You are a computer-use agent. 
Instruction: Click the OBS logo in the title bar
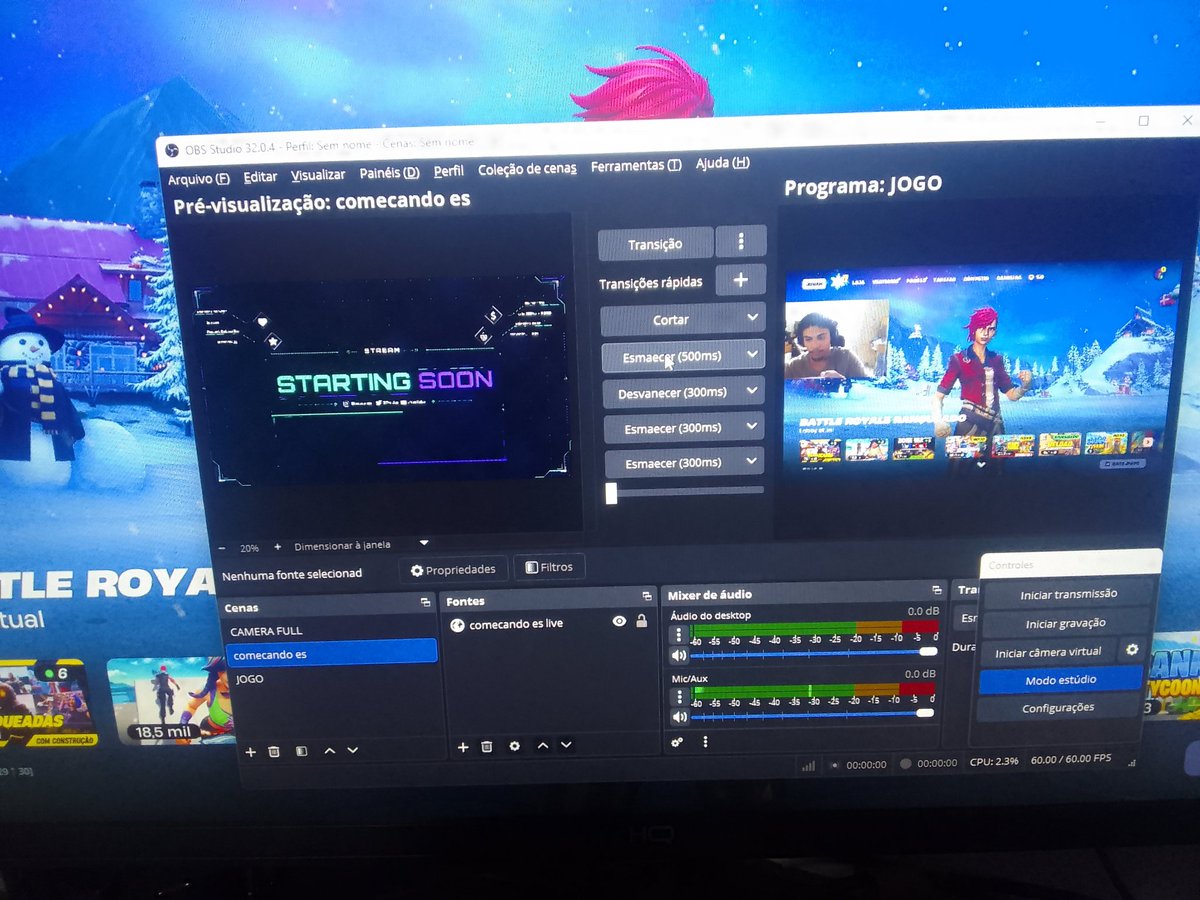point(171,149)
